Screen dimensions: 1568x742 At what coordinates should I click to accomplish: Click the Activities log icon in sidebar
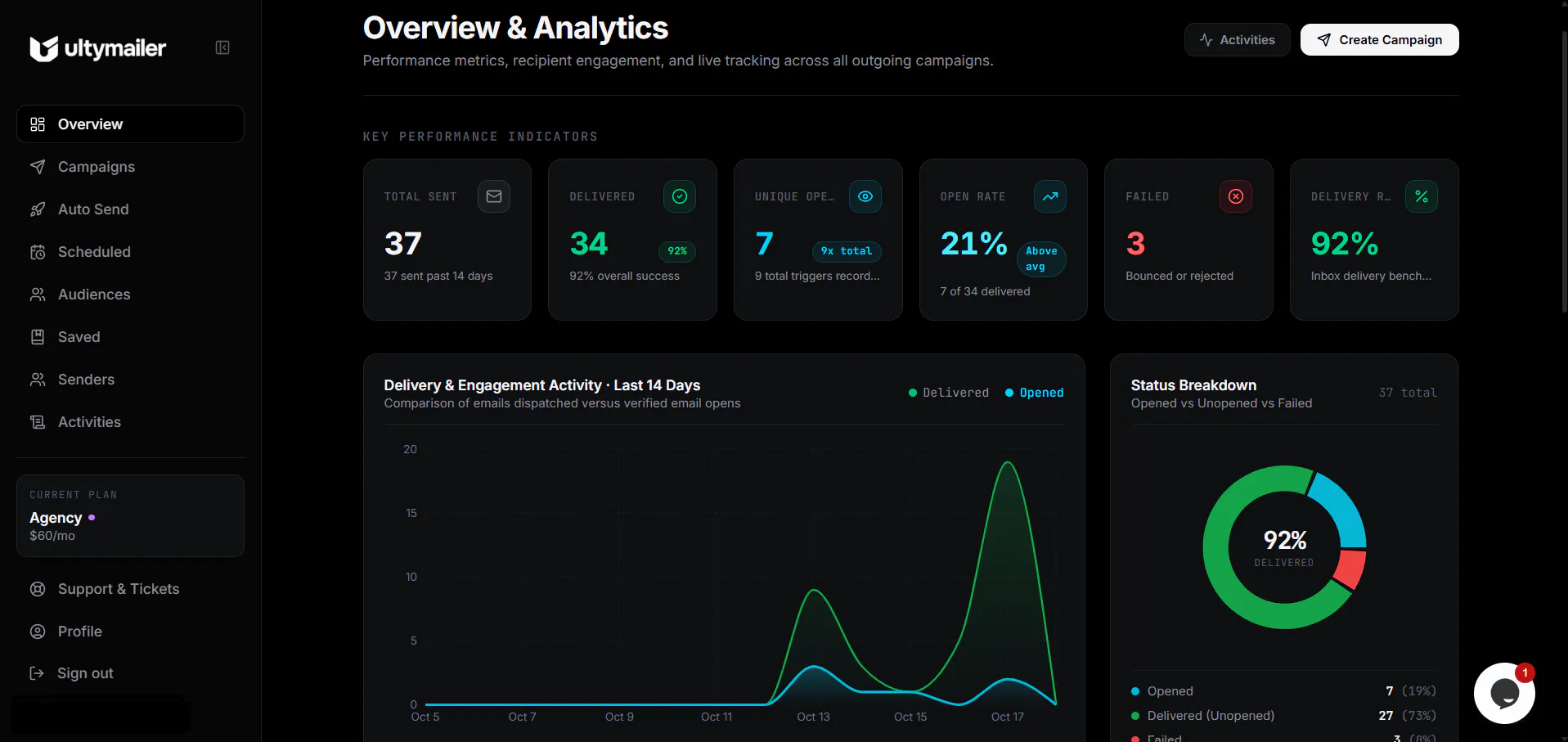pos(38,422)
